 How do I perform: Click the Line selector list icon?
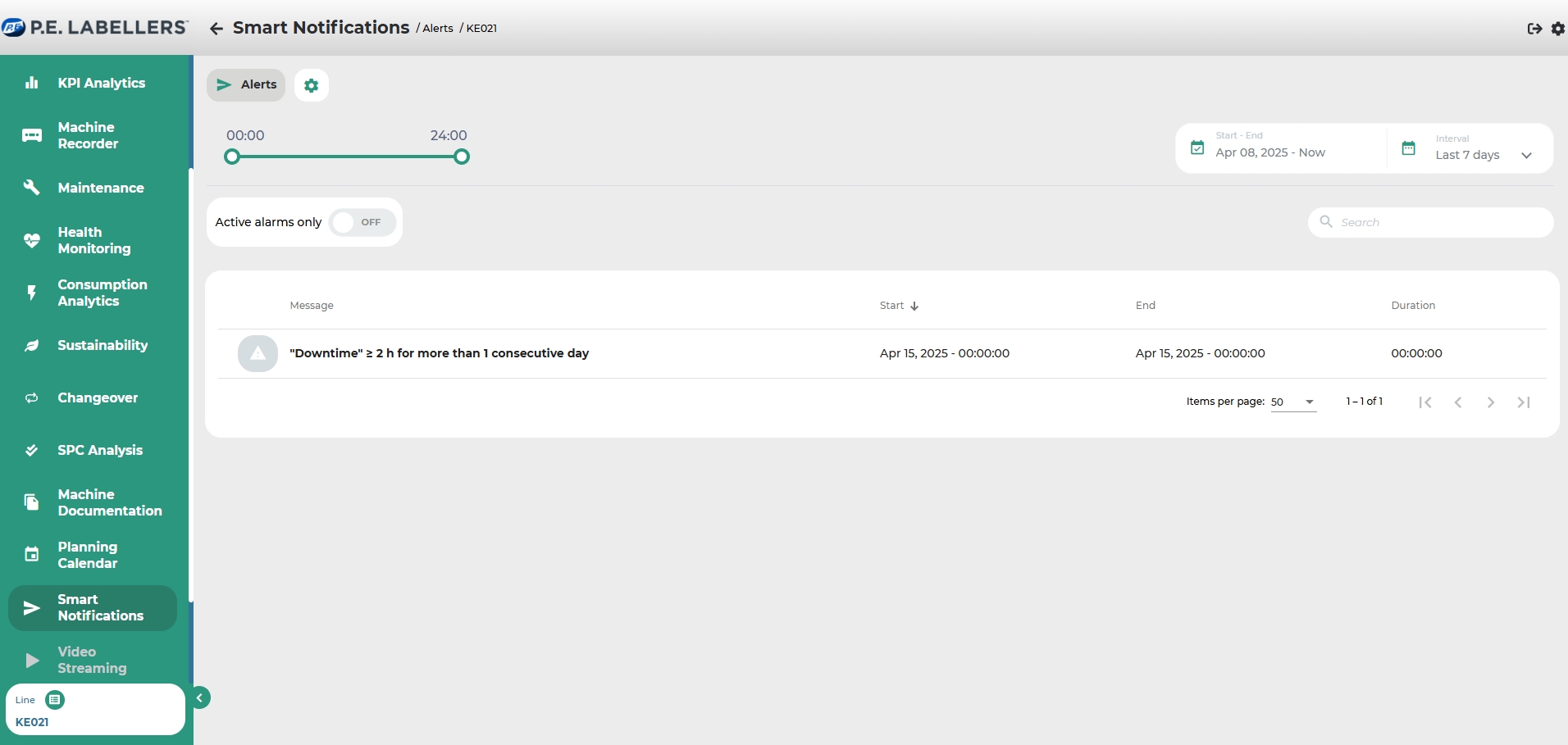[55, 700]
